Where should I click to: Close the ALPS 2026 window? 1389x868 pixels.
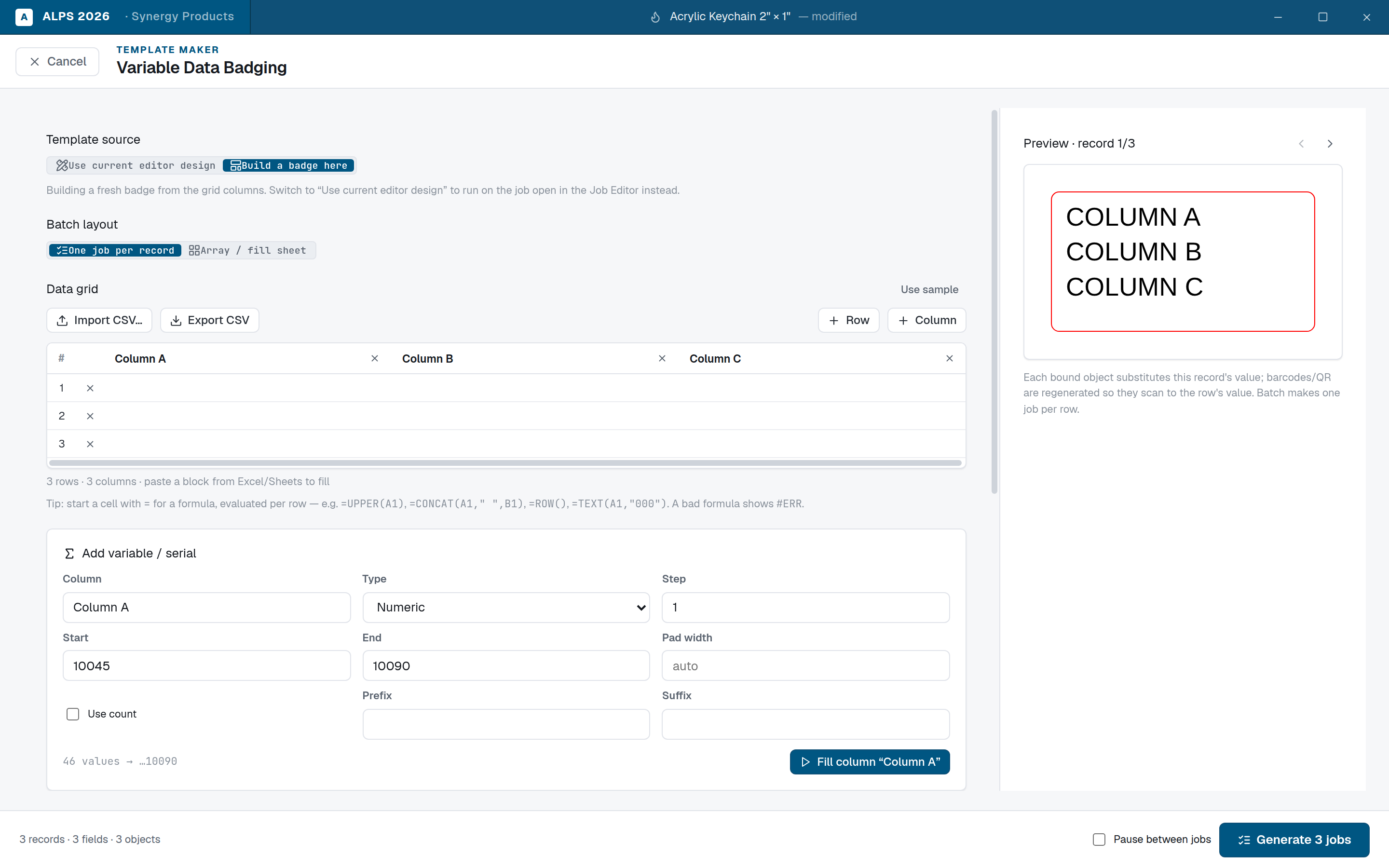tap(1367, 17)
